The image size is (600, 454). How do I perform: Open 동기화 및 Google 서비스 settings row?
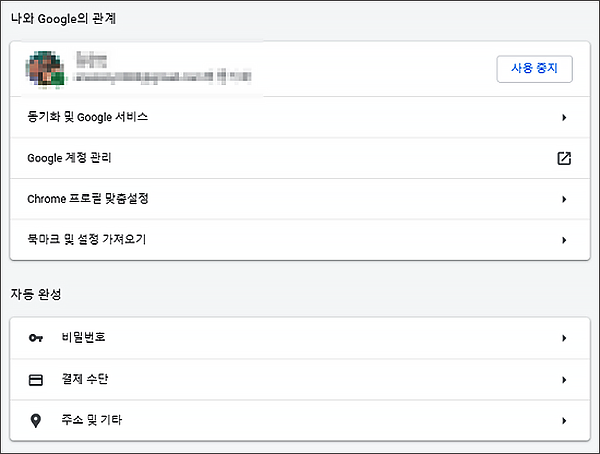300,117
